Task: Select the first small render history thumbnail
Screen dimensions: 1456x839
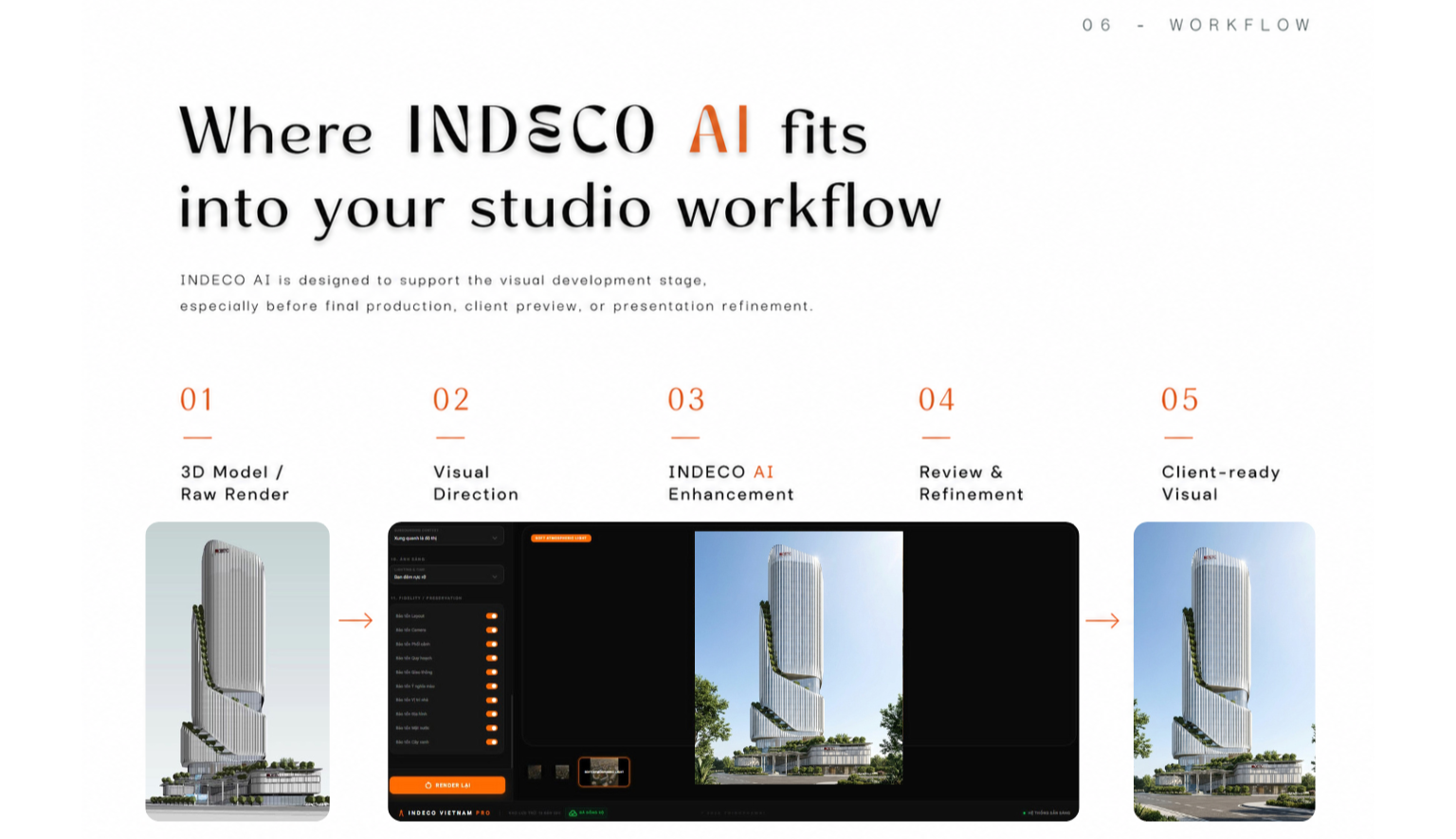Action: (x=535, y=772)
